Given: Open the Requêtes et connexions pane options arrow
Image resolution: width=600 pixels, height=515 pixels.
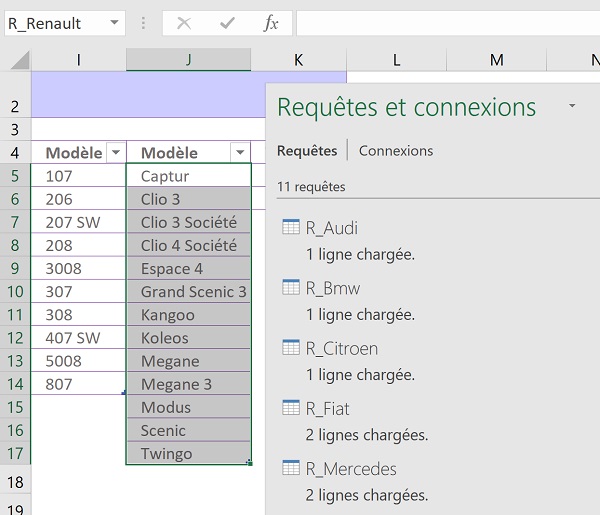Looking at the screenshot, I should click(572, 106).
